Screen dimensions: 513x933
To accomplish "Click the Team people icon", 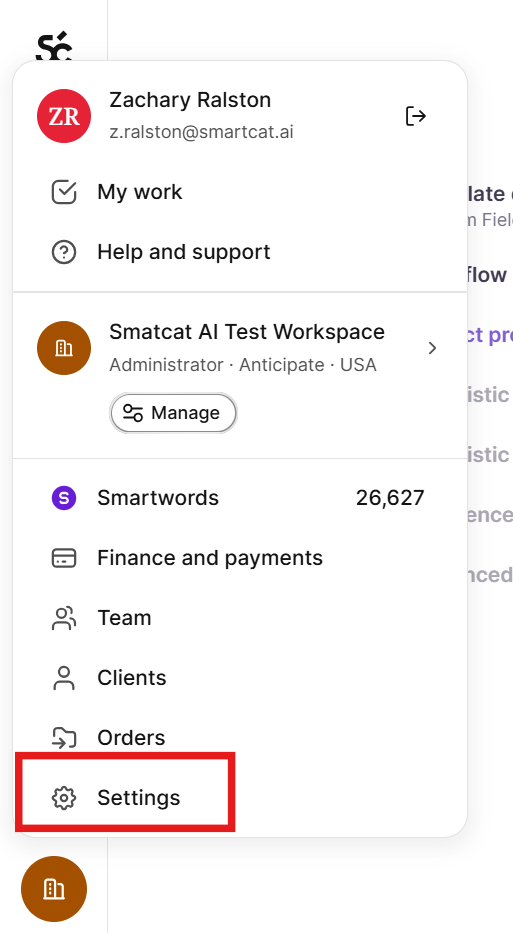I will (x=64, y=618).
